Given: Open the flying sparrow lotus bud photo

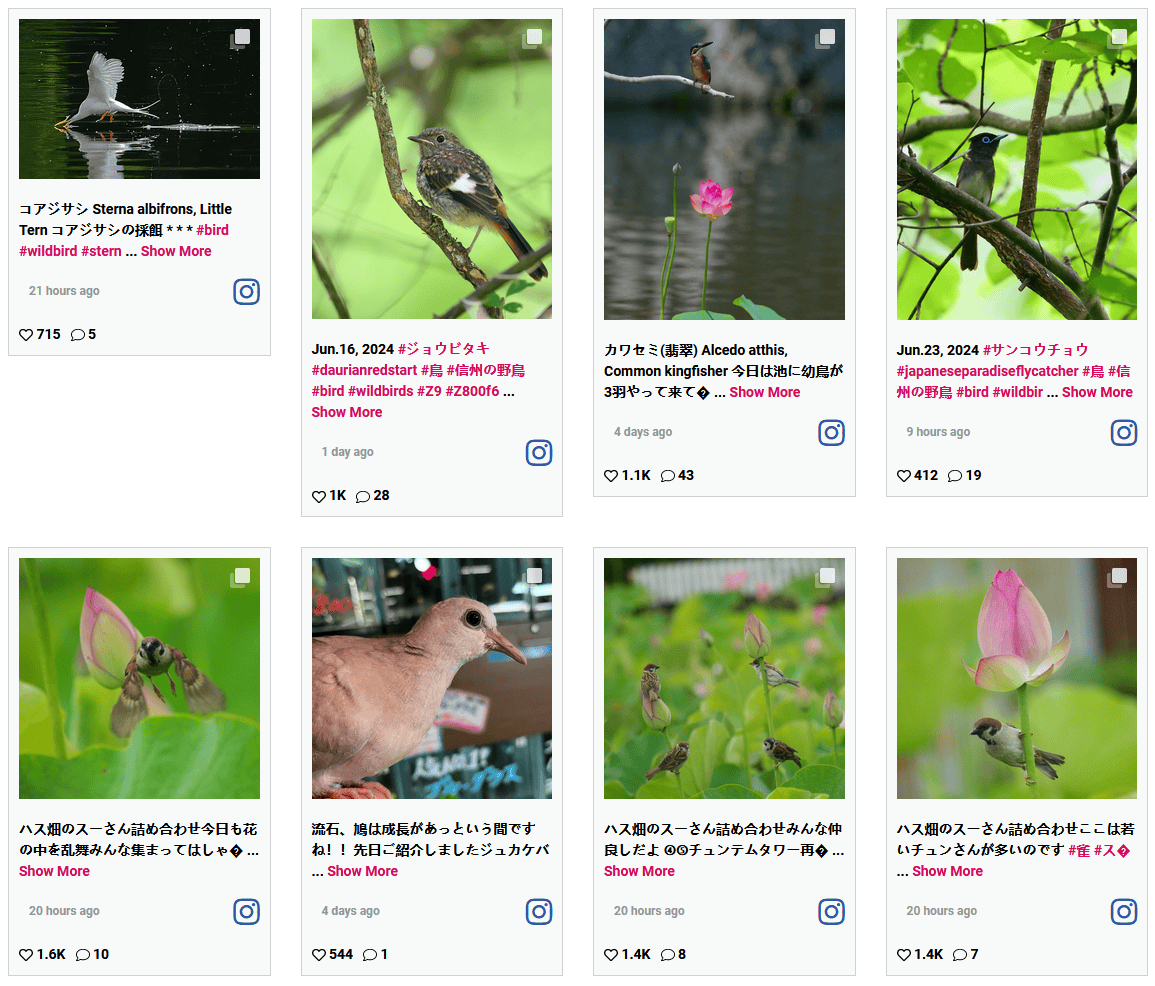Looking at the screenshot, I should pyautogui.click(x=139, y=678).
